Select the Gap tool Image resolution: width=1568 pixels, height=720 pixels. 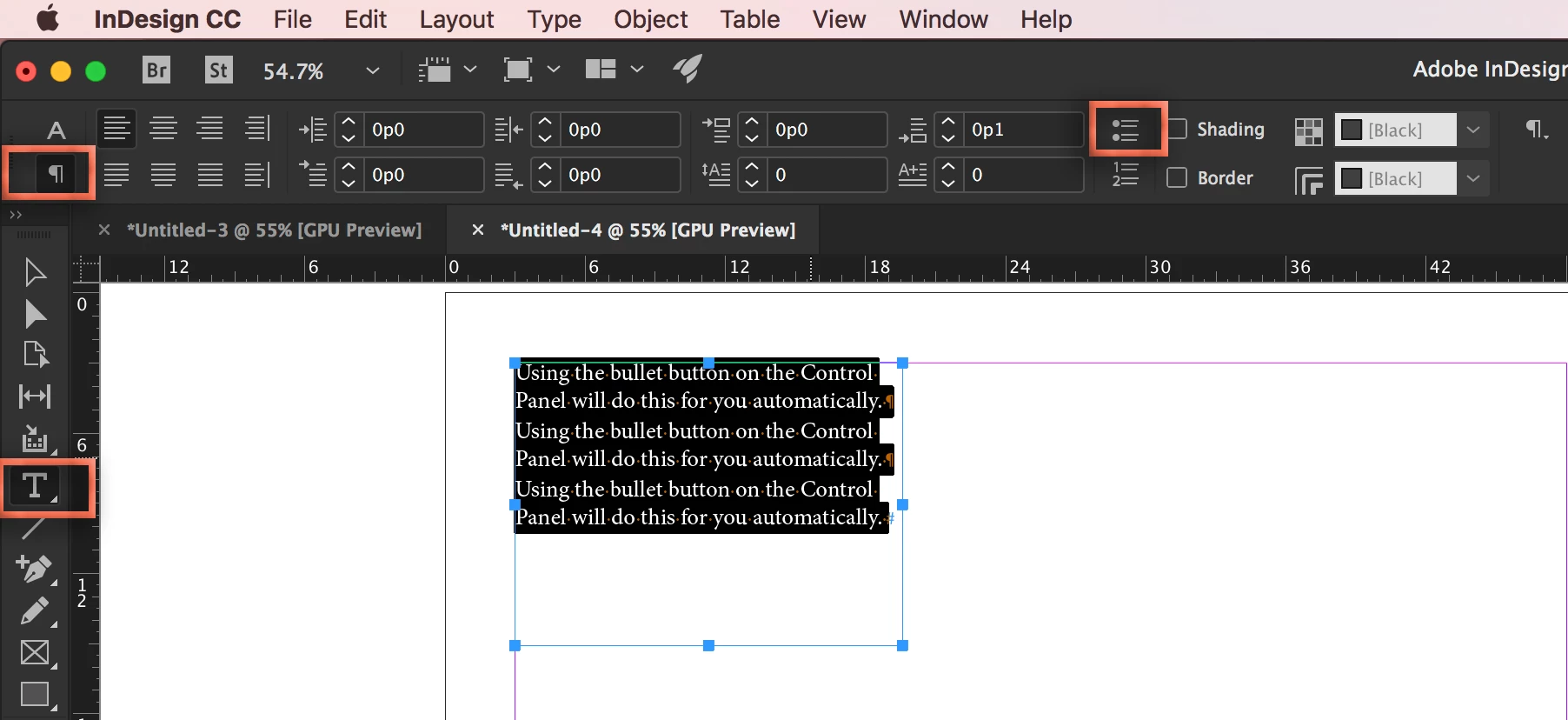[x=35, y=397]
